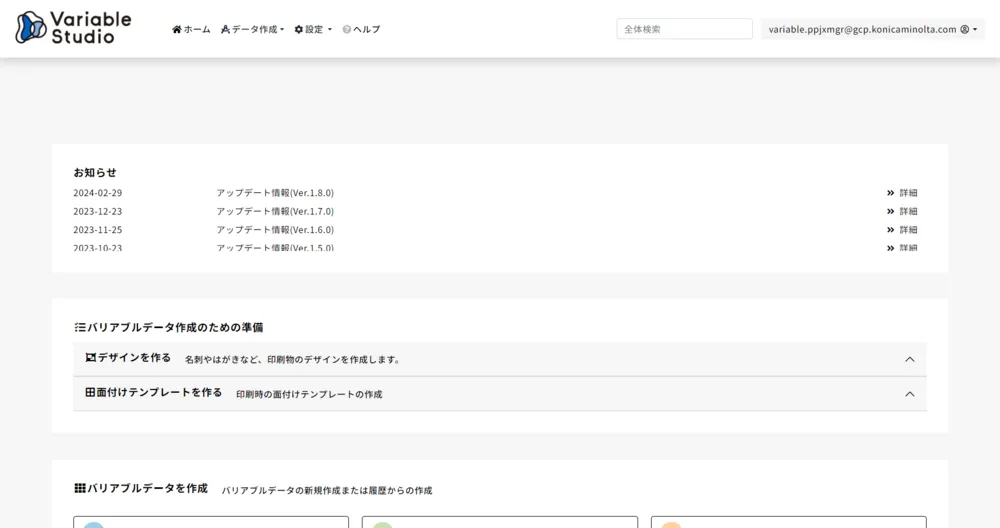This screenshot has width=1000, height=528.
Task: Open 詳細 for the Ver.1.8.0 update
Action: coord(902,193)
